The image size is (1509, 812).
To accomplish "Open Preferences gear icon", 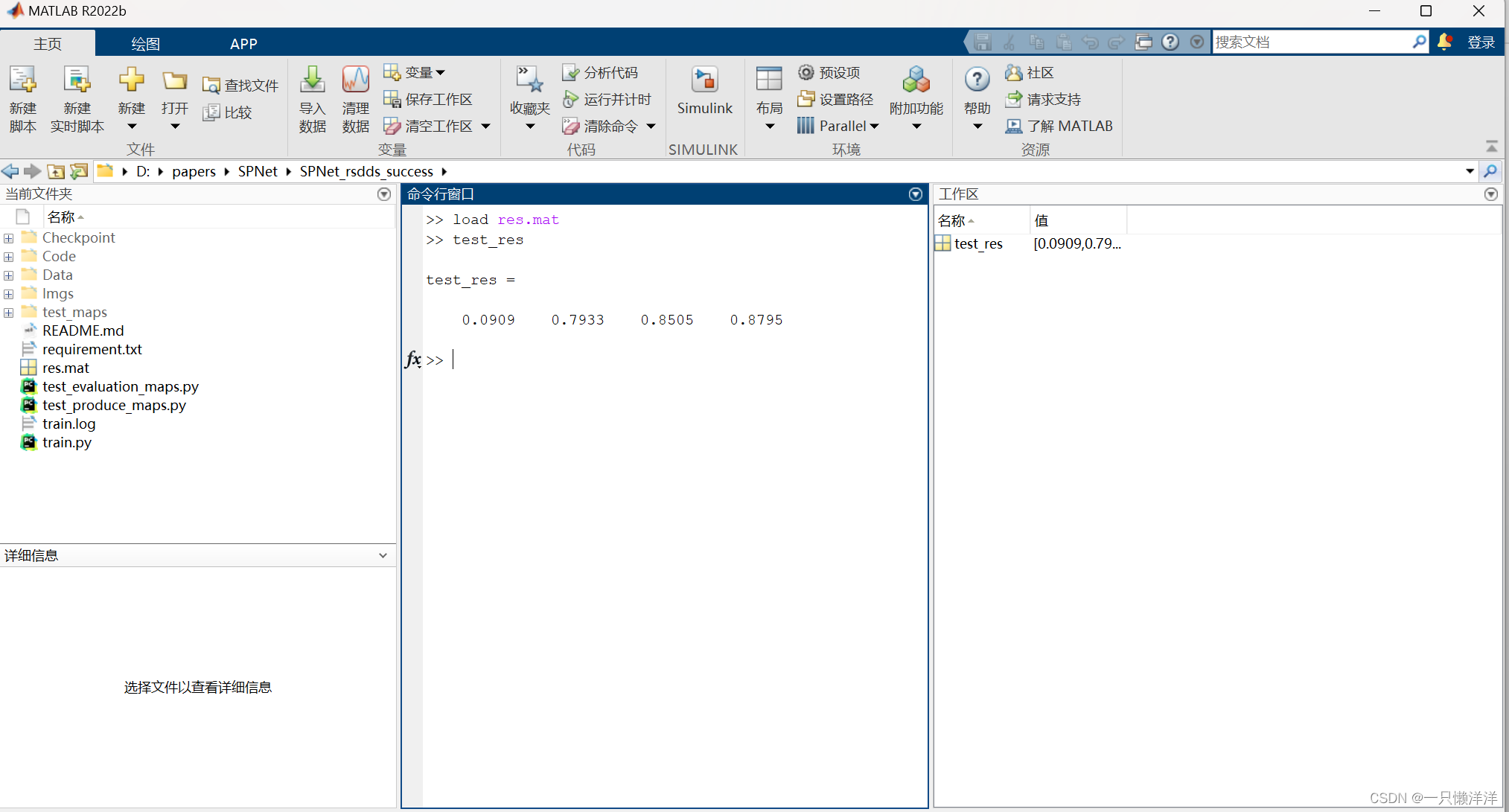I will click(806, 72).
